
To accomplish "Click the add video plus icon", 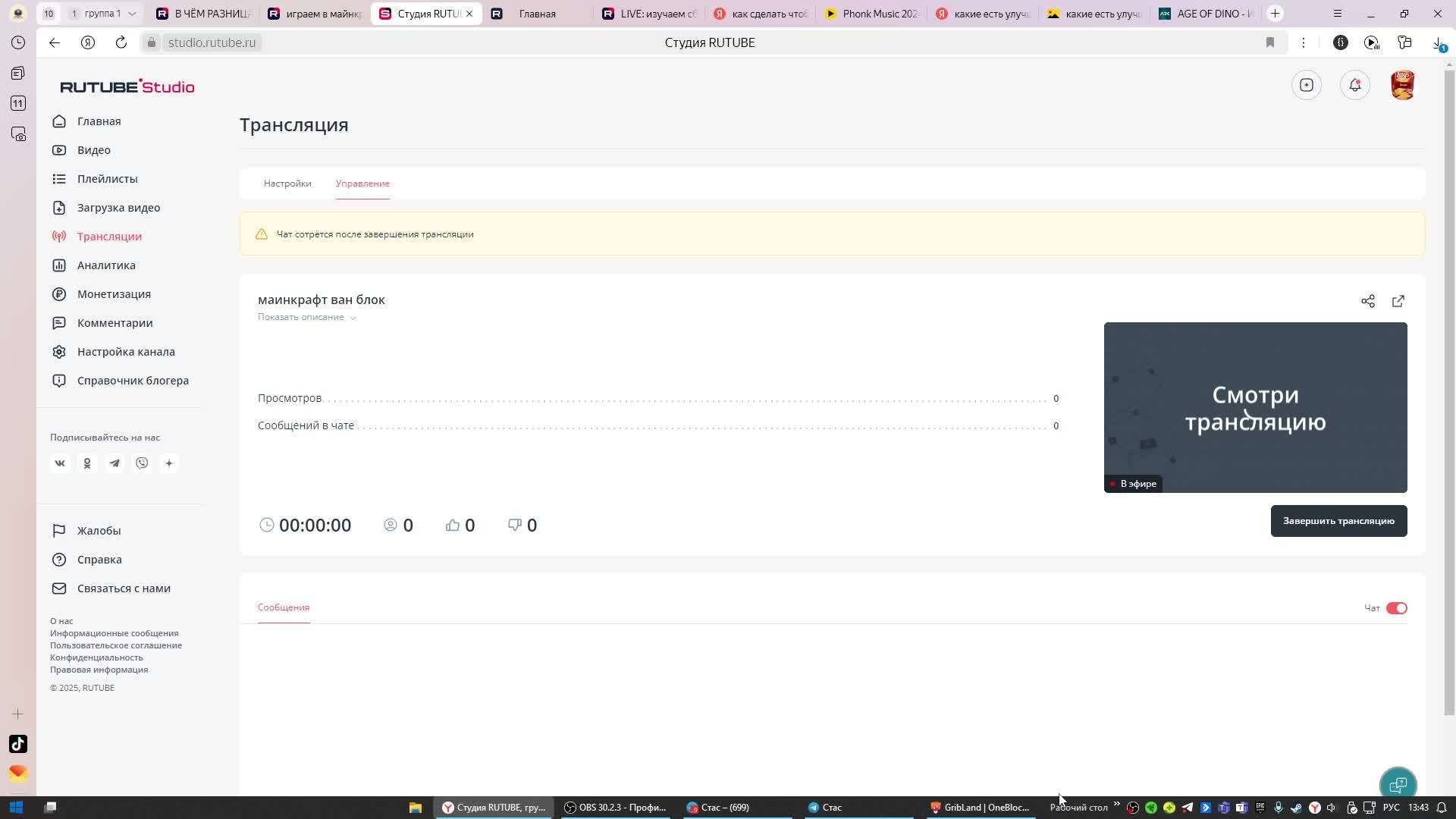I will [x=1306, y=85].
